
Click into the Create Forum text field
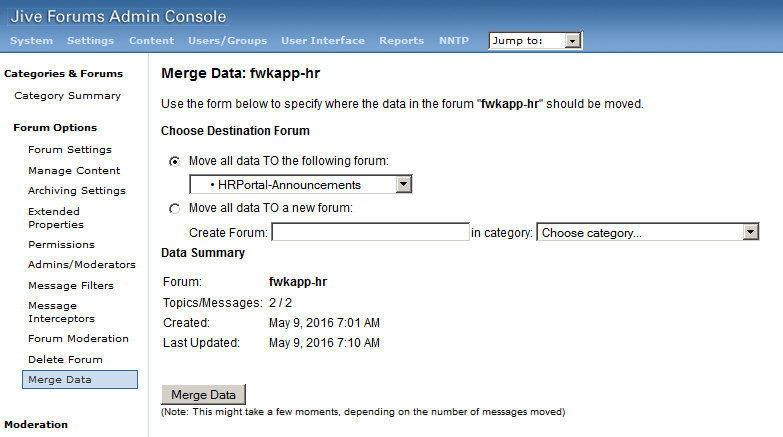click(x=370, y=232)
